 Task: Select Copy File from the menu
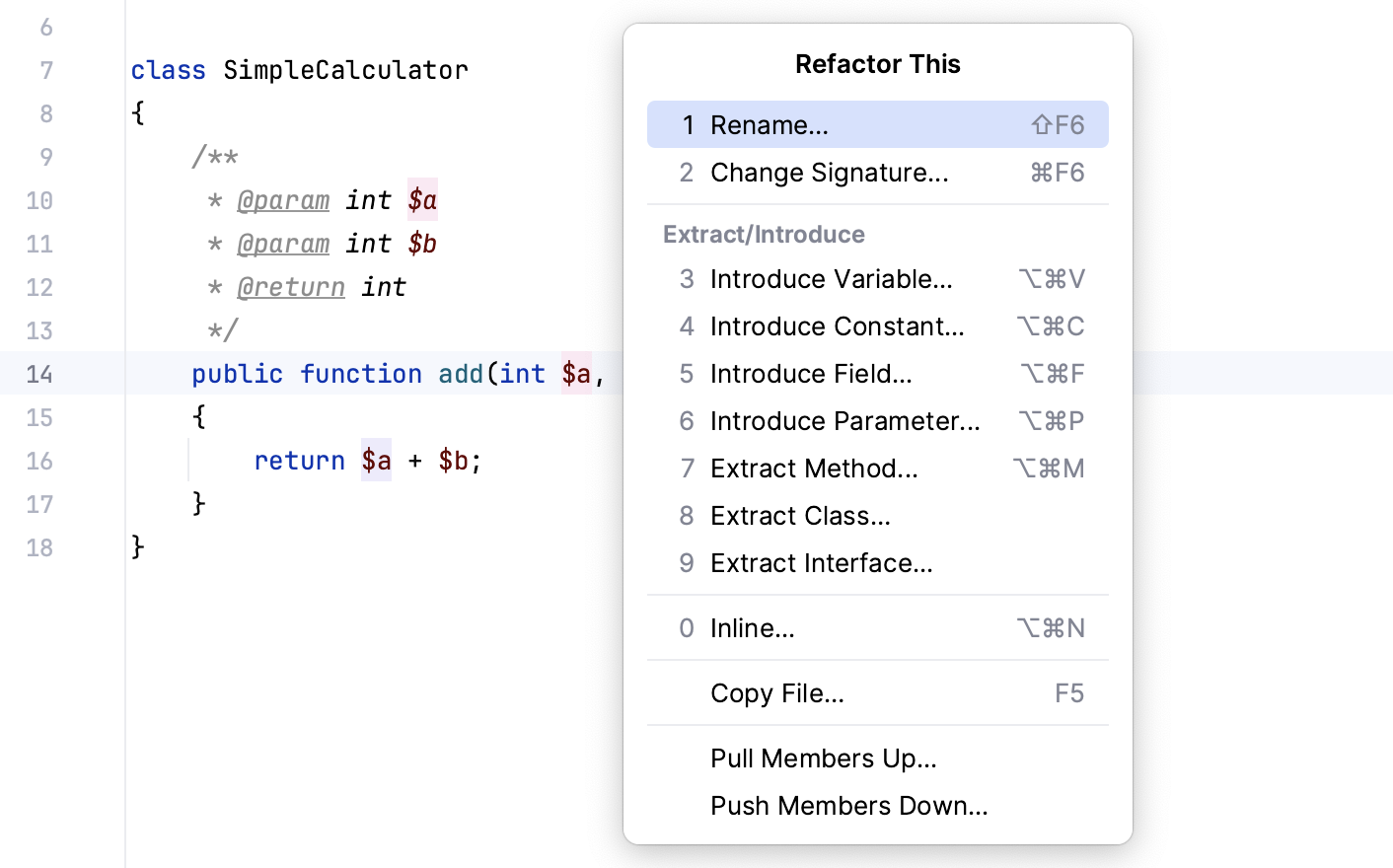coord(776,693)
